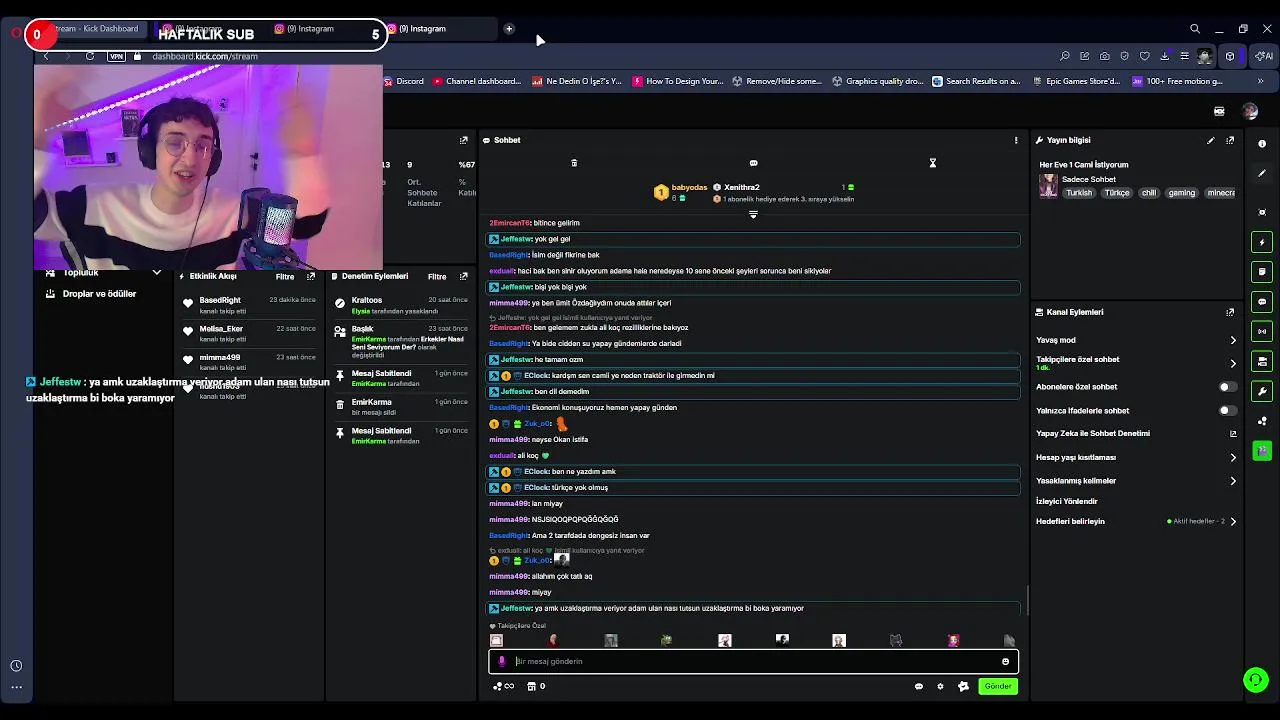Screen dimensions: 1280x720
Task: Open chat settings gear beside Gönder
Action: [x=940, y=686]
